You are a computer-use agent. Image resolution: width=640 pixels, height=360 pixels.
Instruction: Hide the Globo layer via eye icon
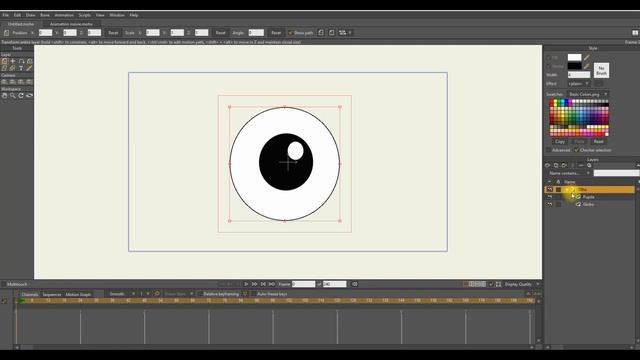(550, 204)
